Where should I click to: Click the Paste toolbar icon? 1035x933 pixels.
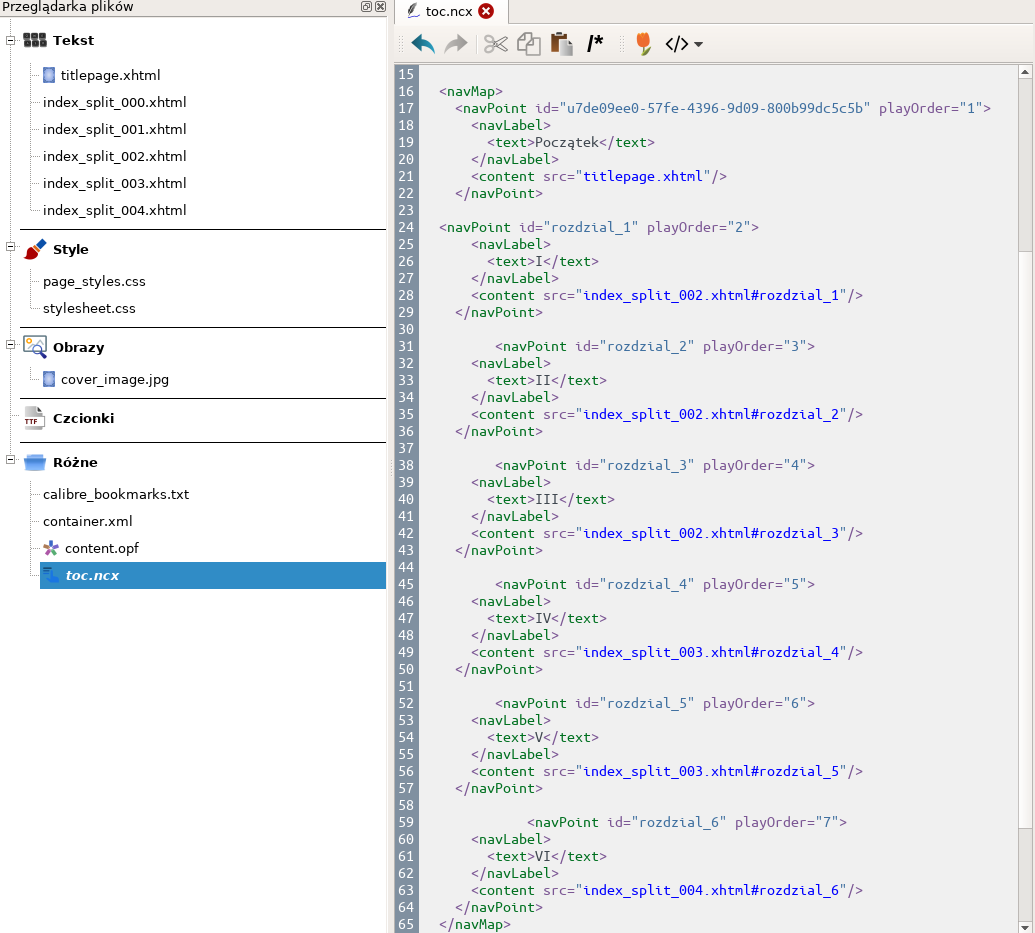561,44
